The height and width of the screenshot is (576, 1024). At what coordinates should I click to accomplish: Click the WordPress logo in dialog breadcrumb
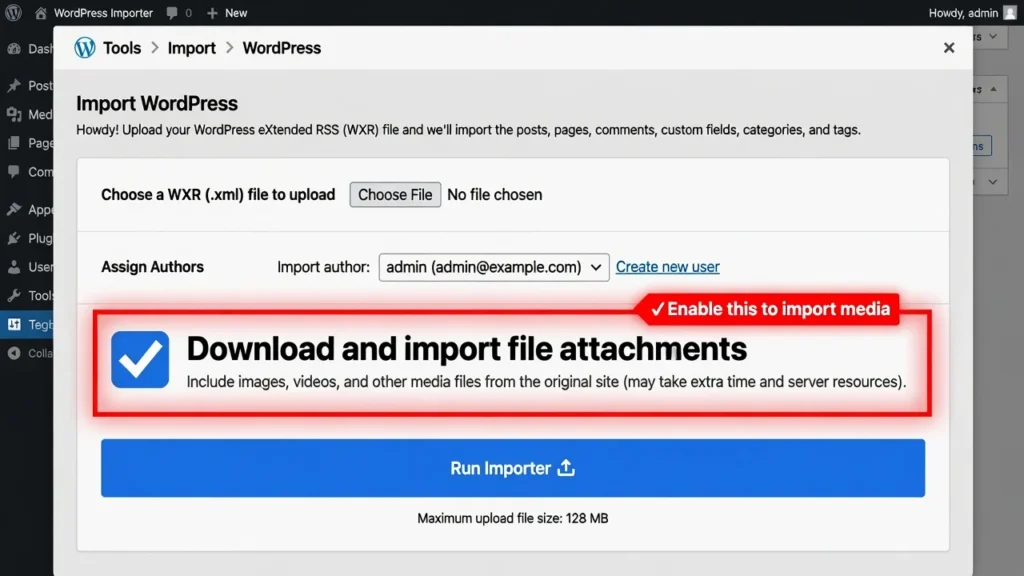(85, 48)
